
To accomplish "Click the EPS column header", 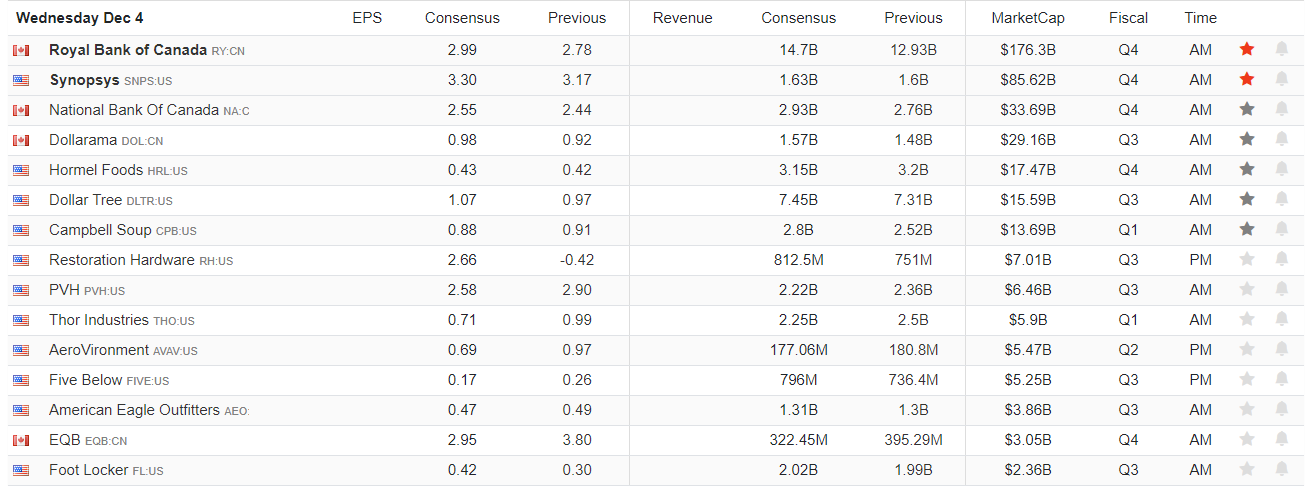I will (367, 18).
